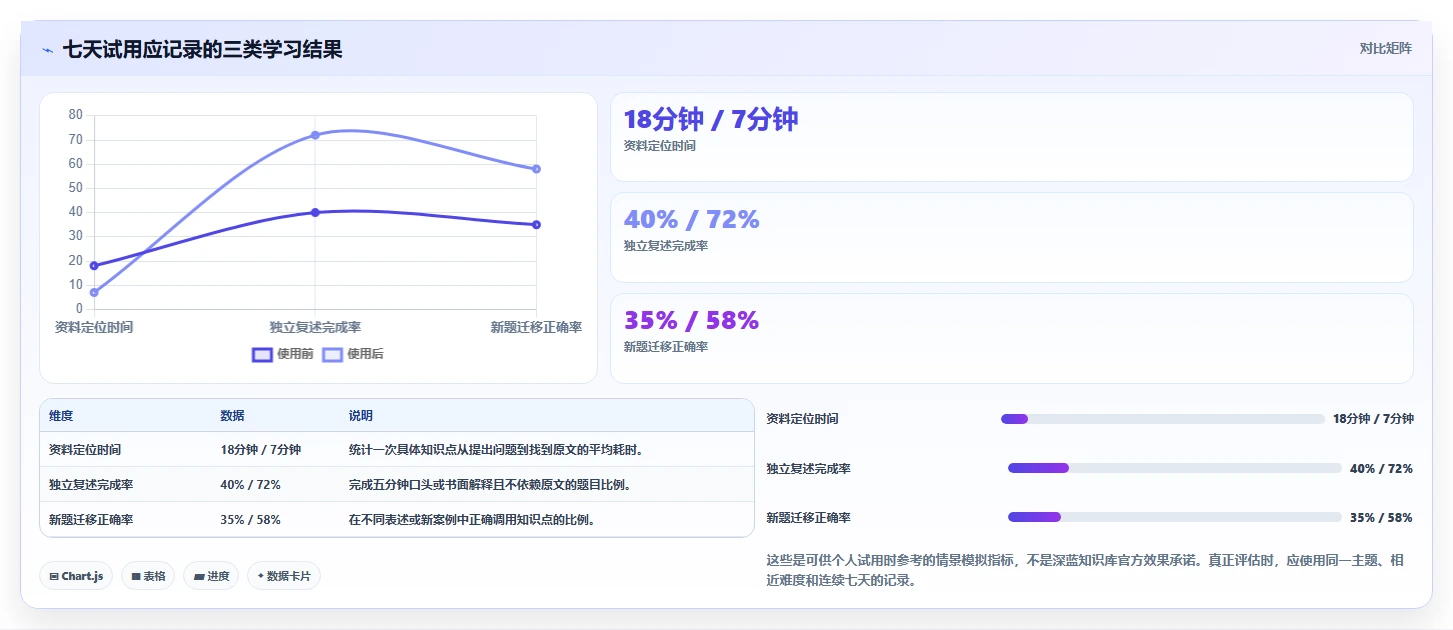Viewport: 1453px width, 630px height.
Task: Click the 35% / 58% data card heading
Action: point(692,320)
